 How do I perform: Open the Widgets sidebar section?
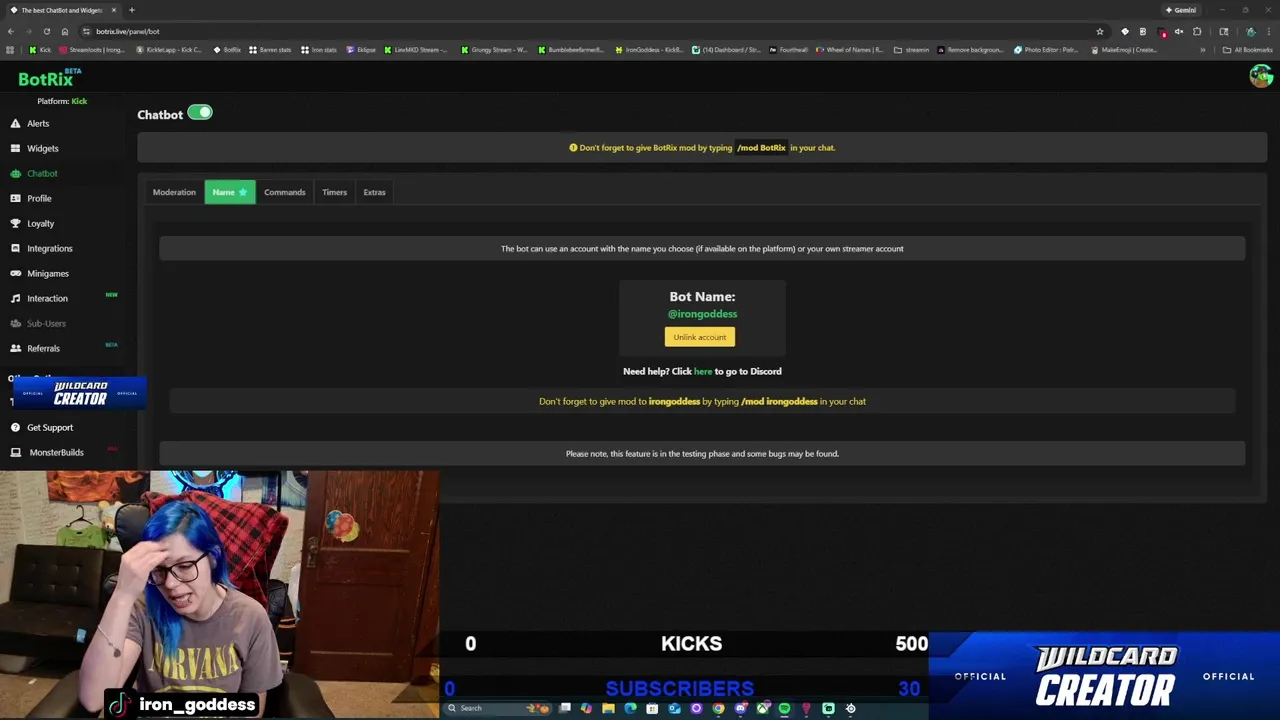tap(42, 148)
